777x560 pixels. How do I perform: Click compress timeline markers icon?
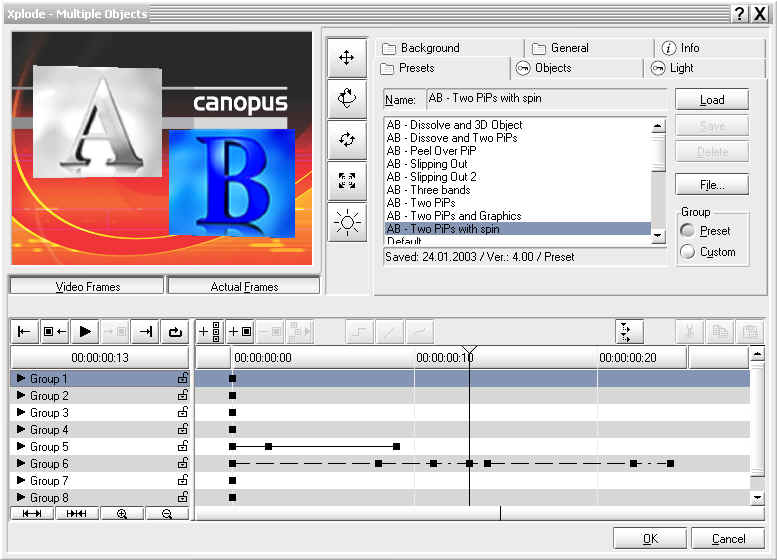tap(76, 514)
